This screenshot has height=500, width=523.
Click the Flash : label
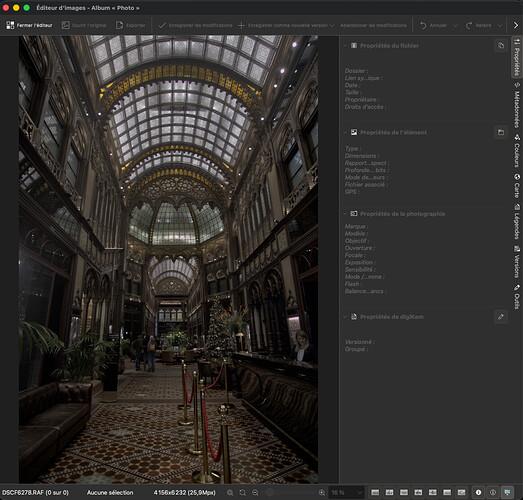(353, 284)
